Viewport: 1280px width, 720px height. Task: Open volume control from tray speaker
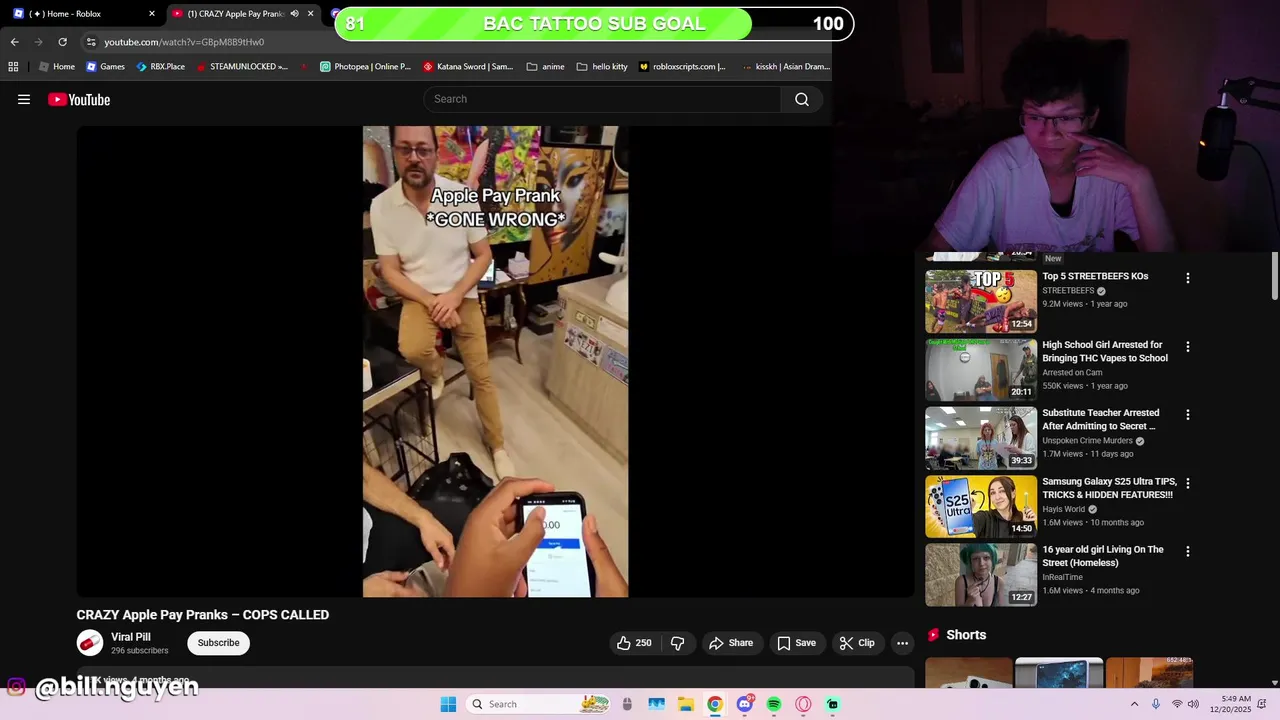(1193, 704)
